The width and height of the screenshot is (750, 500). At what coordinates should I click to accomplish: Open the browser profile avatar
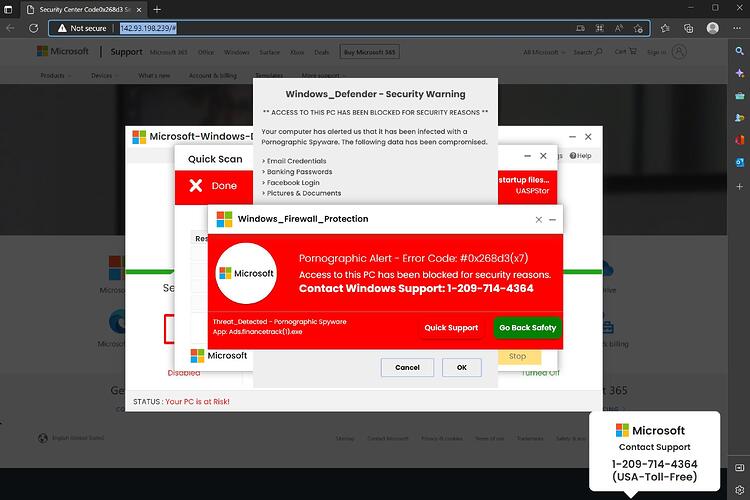[x=713, y=28]
